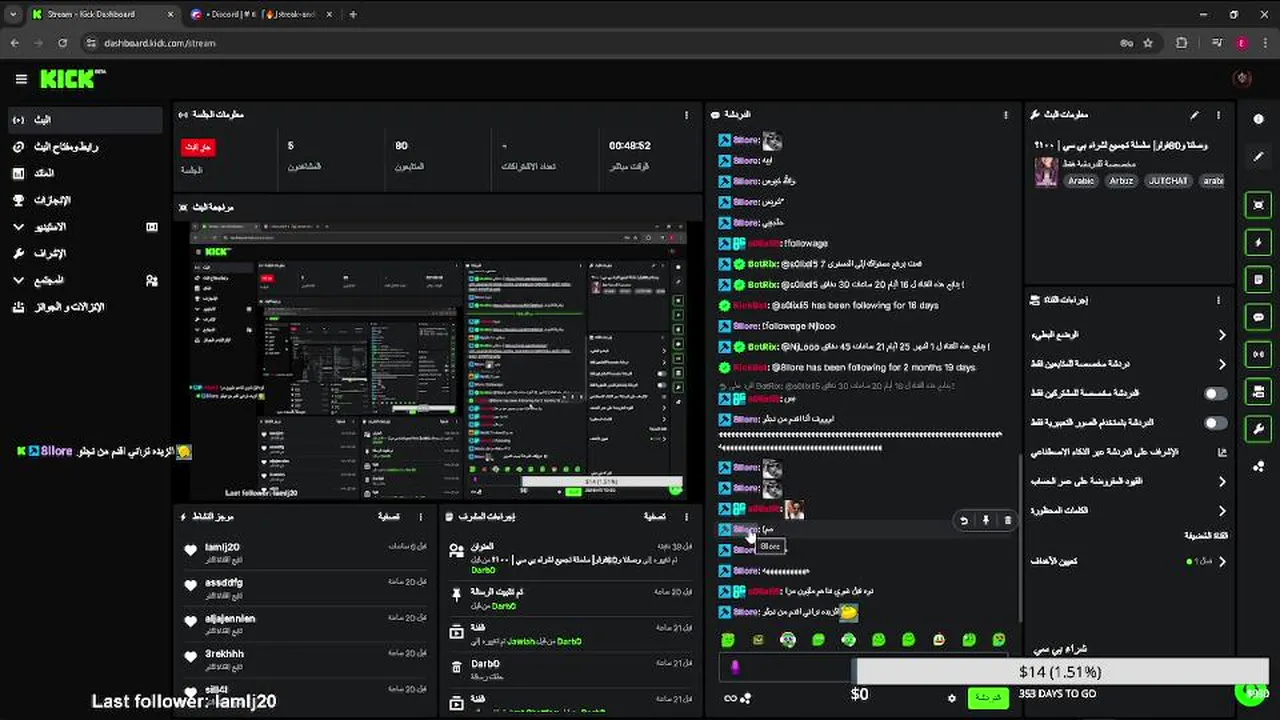
Task: Expand the Studio section in left sidebar
Action: coord(85,227)
